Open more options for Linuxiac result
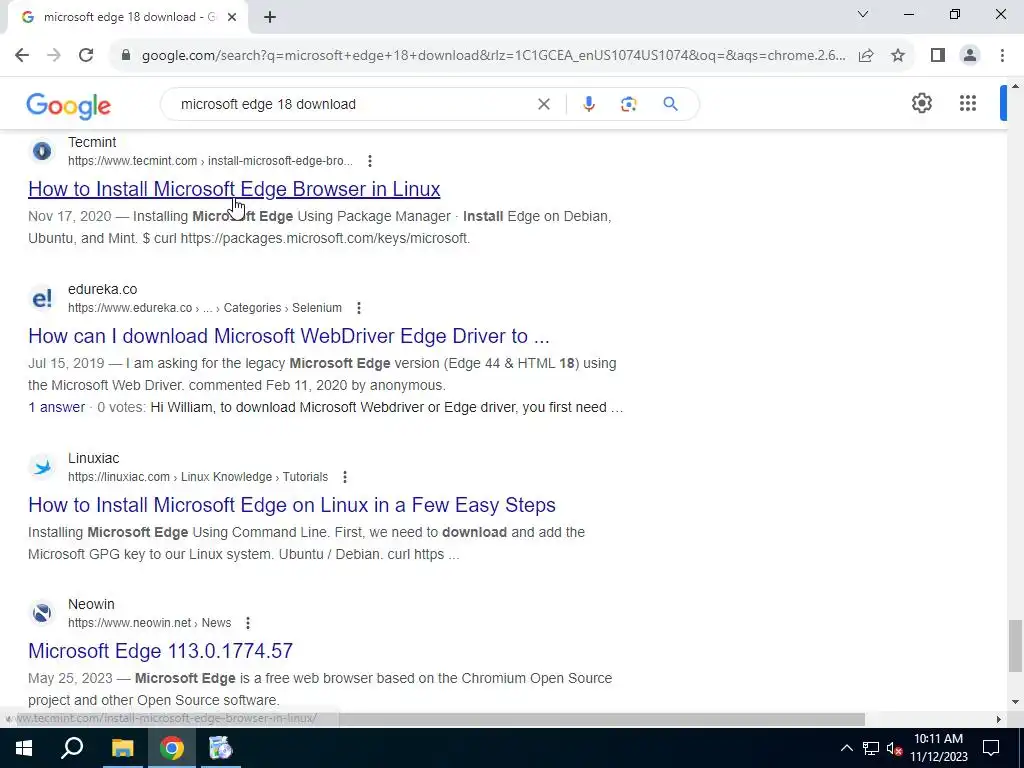The image size is (1024, 768). [345, 477]
